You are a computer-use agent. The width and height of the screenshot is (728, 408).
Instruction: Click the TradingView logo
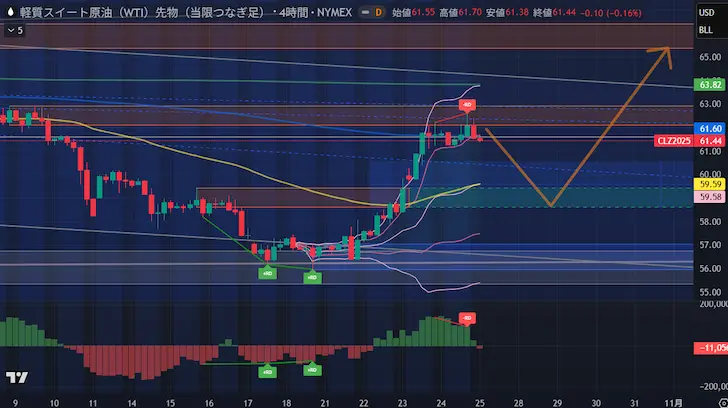tap(16, 377)
